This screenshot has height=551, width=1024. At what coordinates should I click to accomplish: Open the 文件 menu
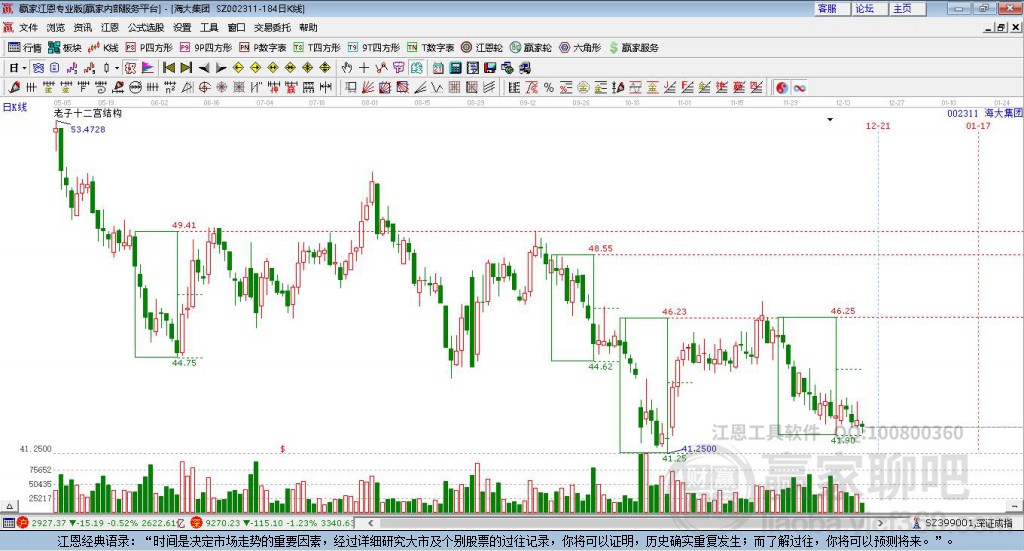point(29,27)
